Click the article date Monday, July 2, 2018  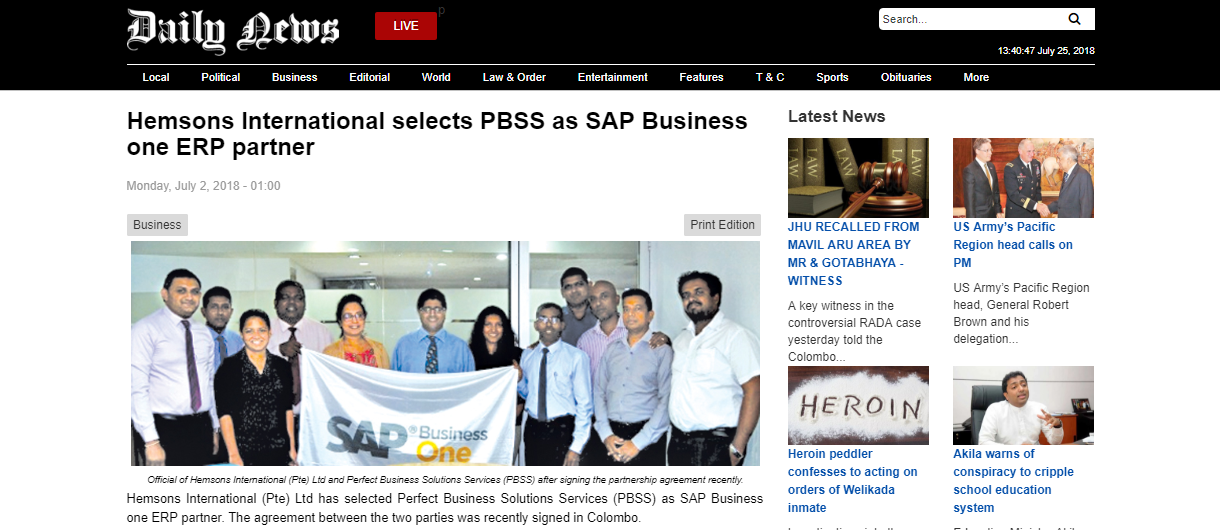click(203, 186)
